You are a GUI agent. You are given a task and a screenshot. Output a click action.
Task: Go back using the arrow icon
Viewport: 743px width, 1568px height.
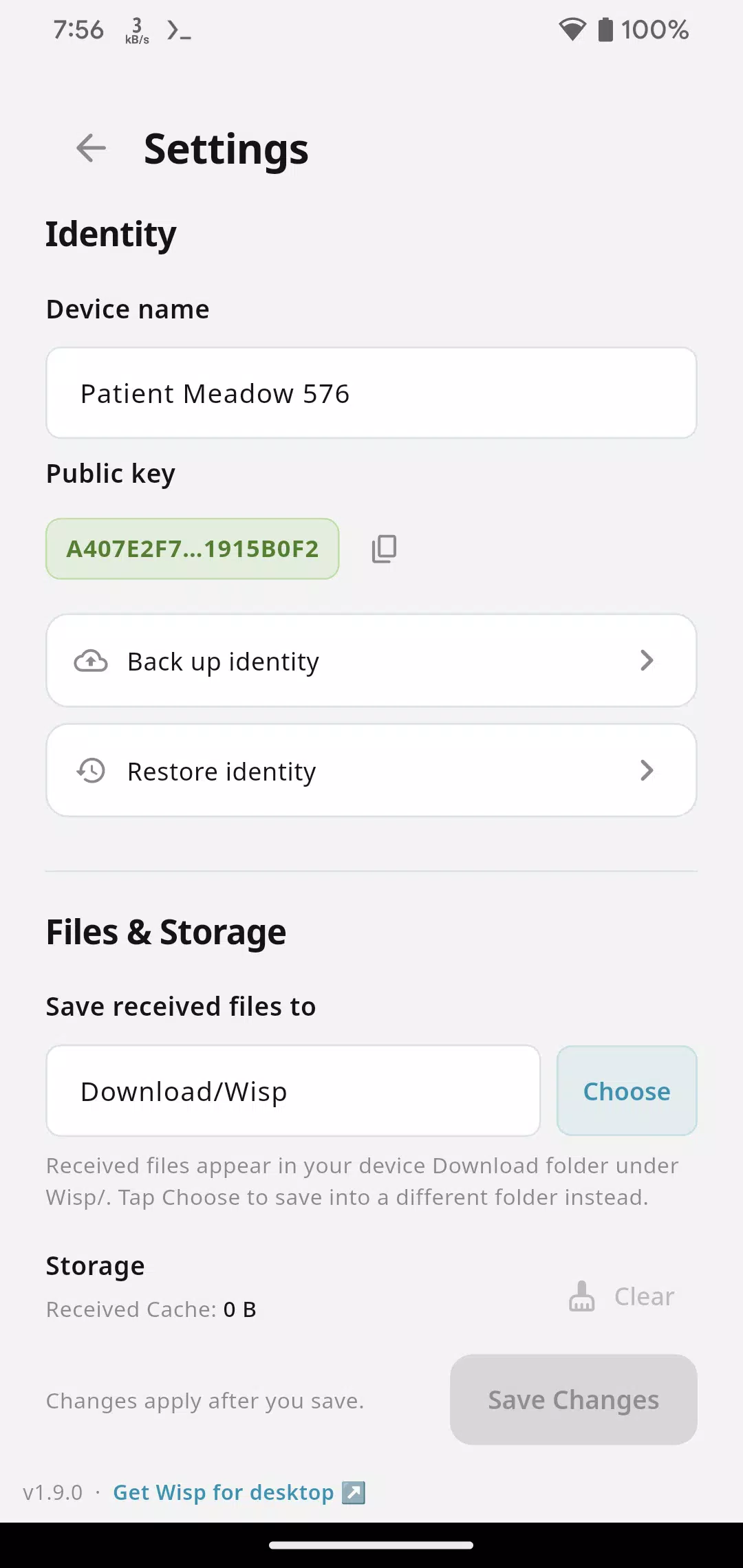point(91,148)
